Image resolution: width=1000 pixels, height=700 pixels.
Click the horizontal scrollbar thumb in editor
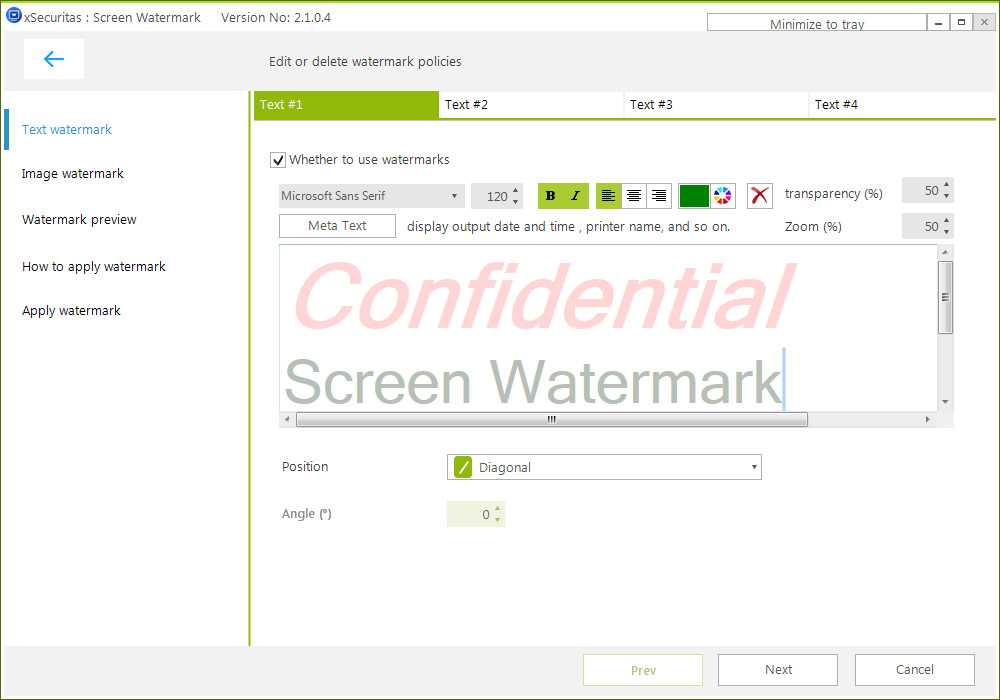(x=552, y=419)
